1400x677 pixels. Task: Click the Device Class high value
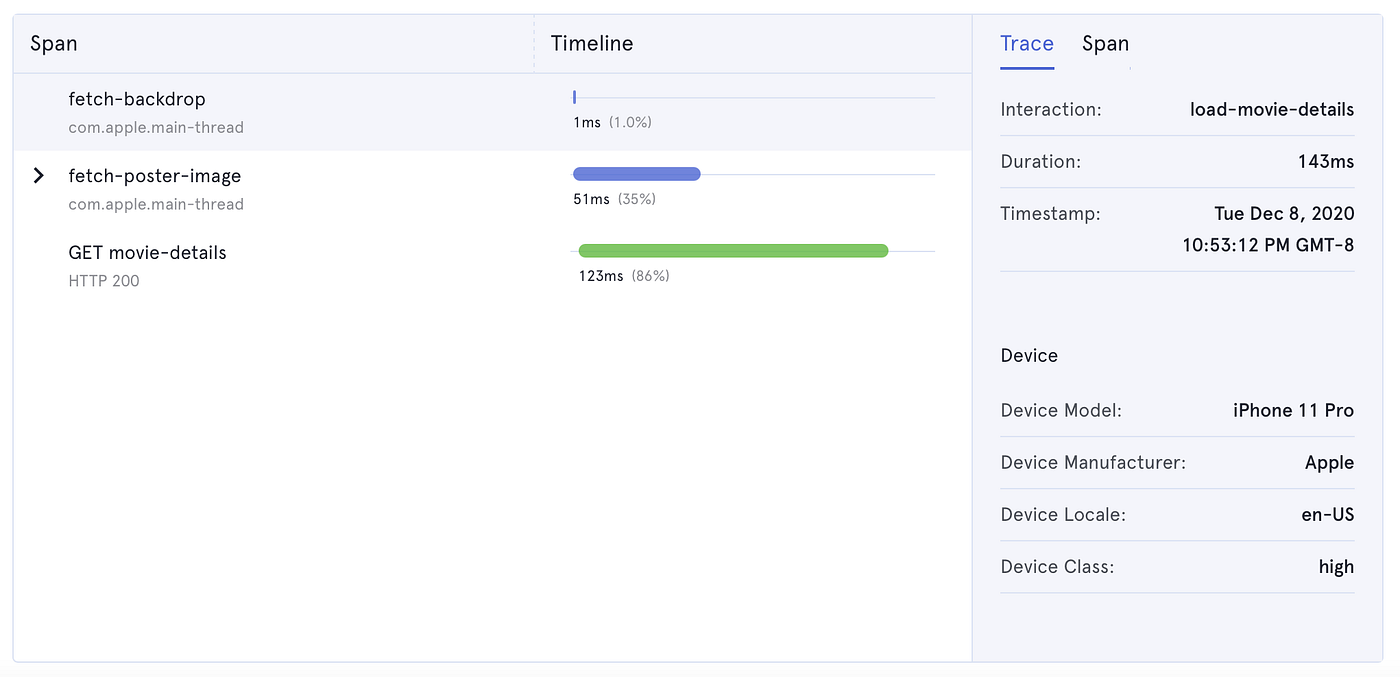click(x=1336, y=566)
